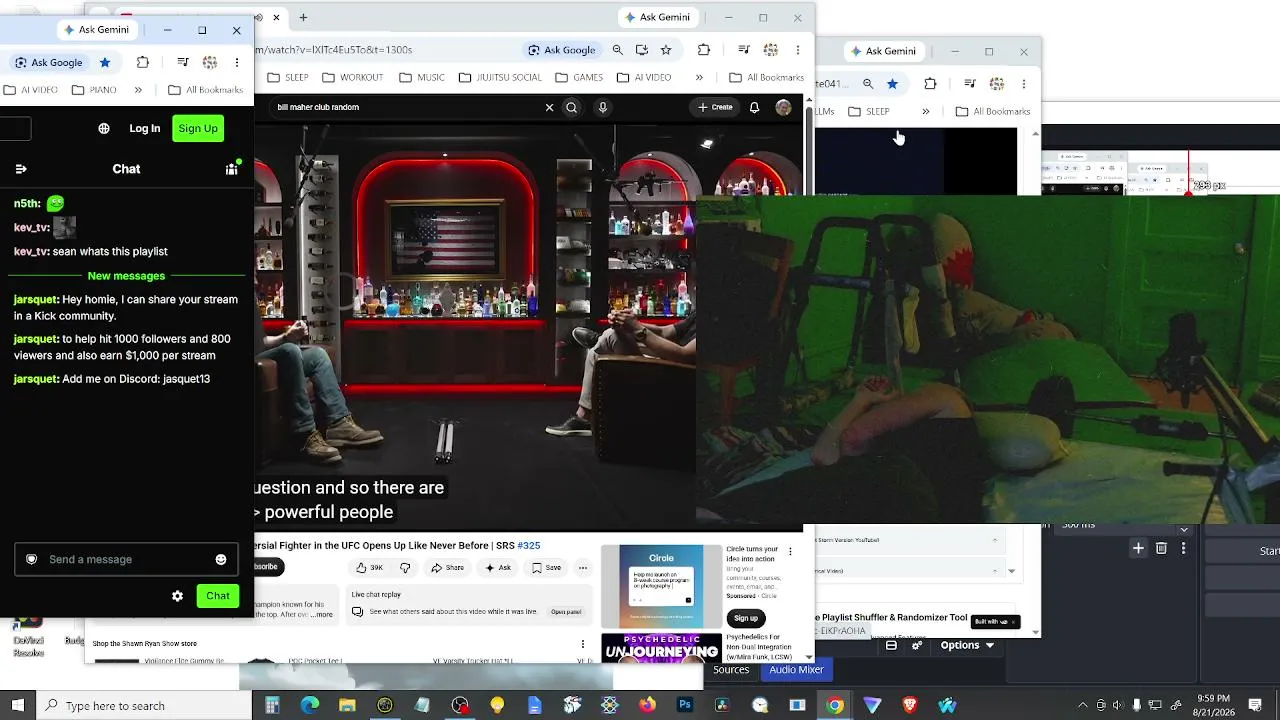Save the YouTube video to a playlist
Viewport: 1280px width, 720px height.
tap(547, 568)
